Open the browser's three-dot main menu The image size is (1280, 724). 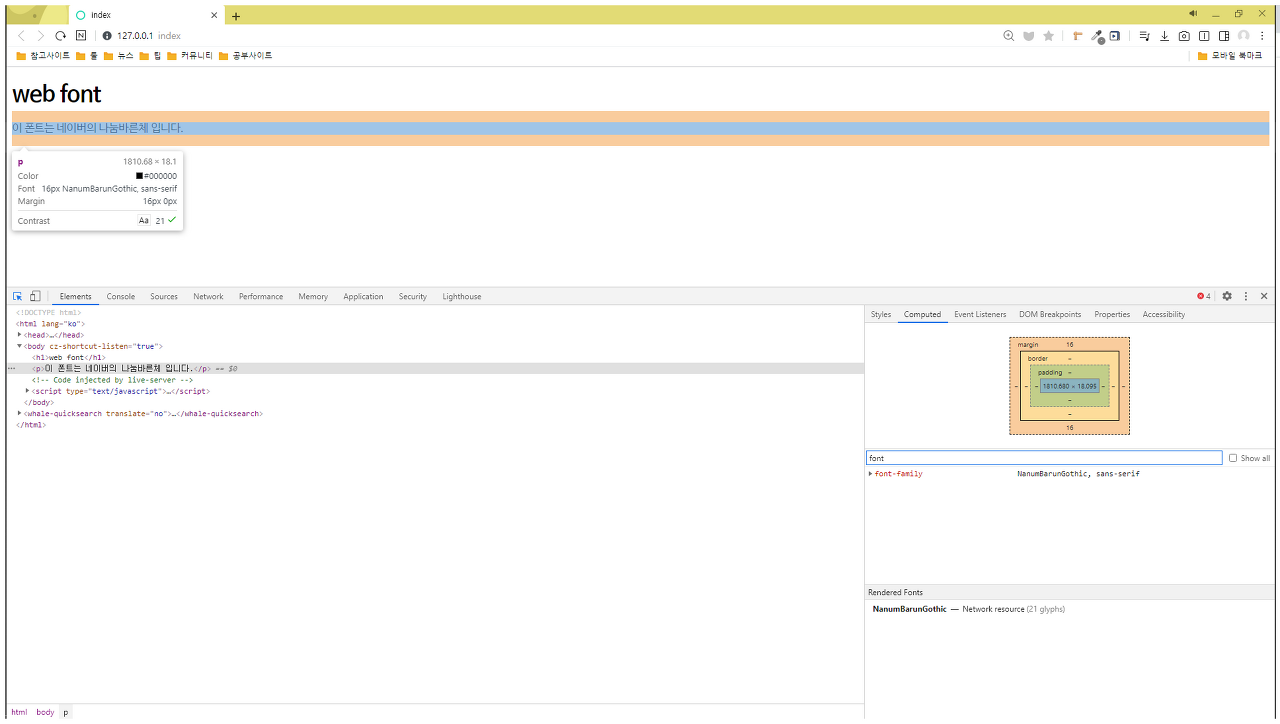pyautogui.click(x=1263, y=36)
